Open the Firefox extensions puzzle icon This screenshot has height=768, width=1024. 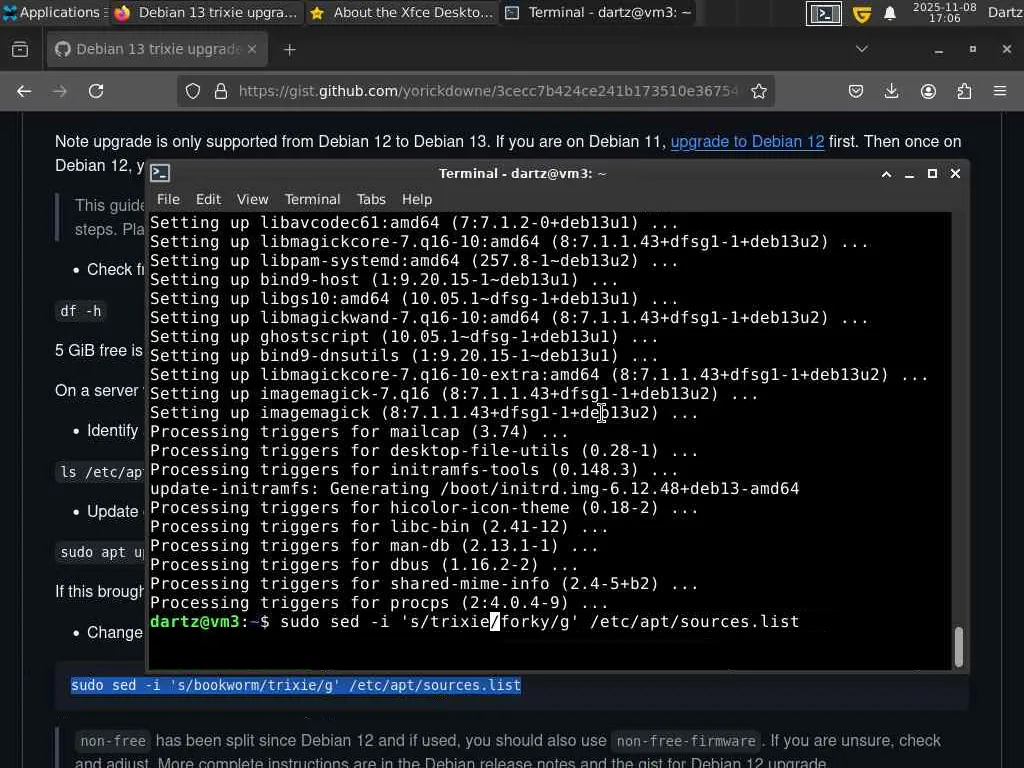click(964, 91)
